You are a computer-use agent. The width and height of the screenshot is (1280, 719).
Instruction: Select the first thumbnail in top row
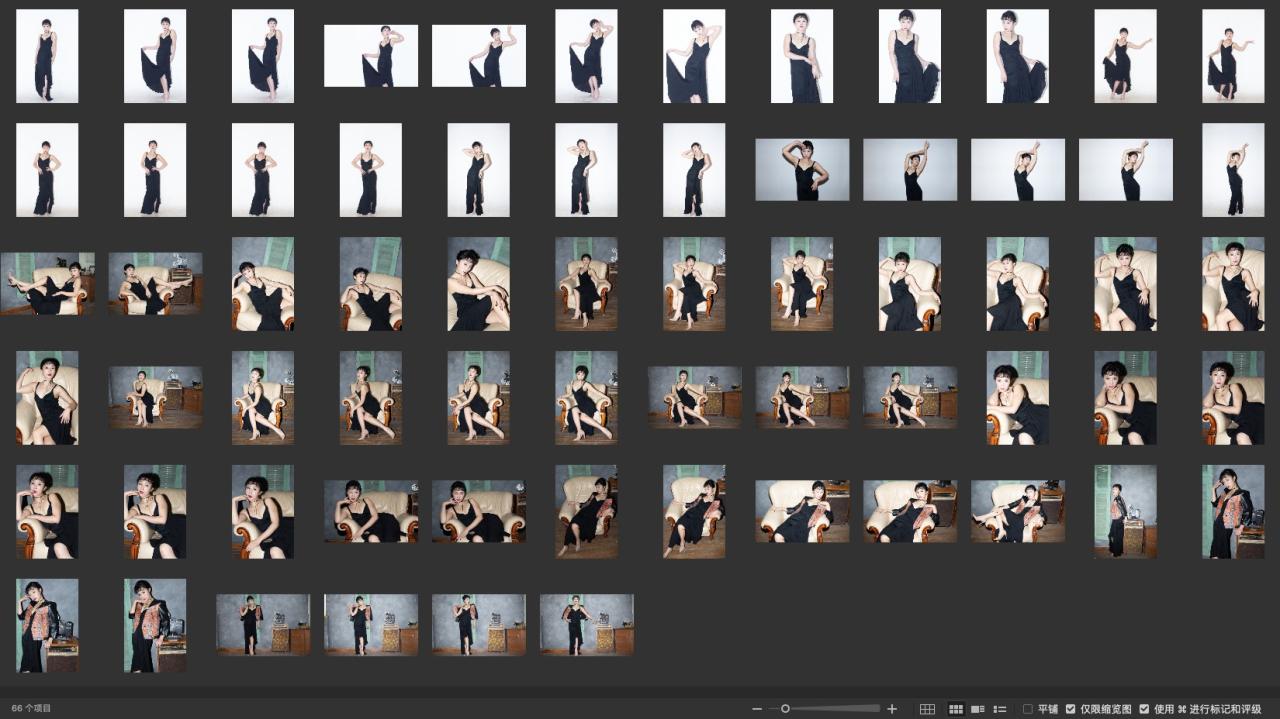tap(47, 56)
